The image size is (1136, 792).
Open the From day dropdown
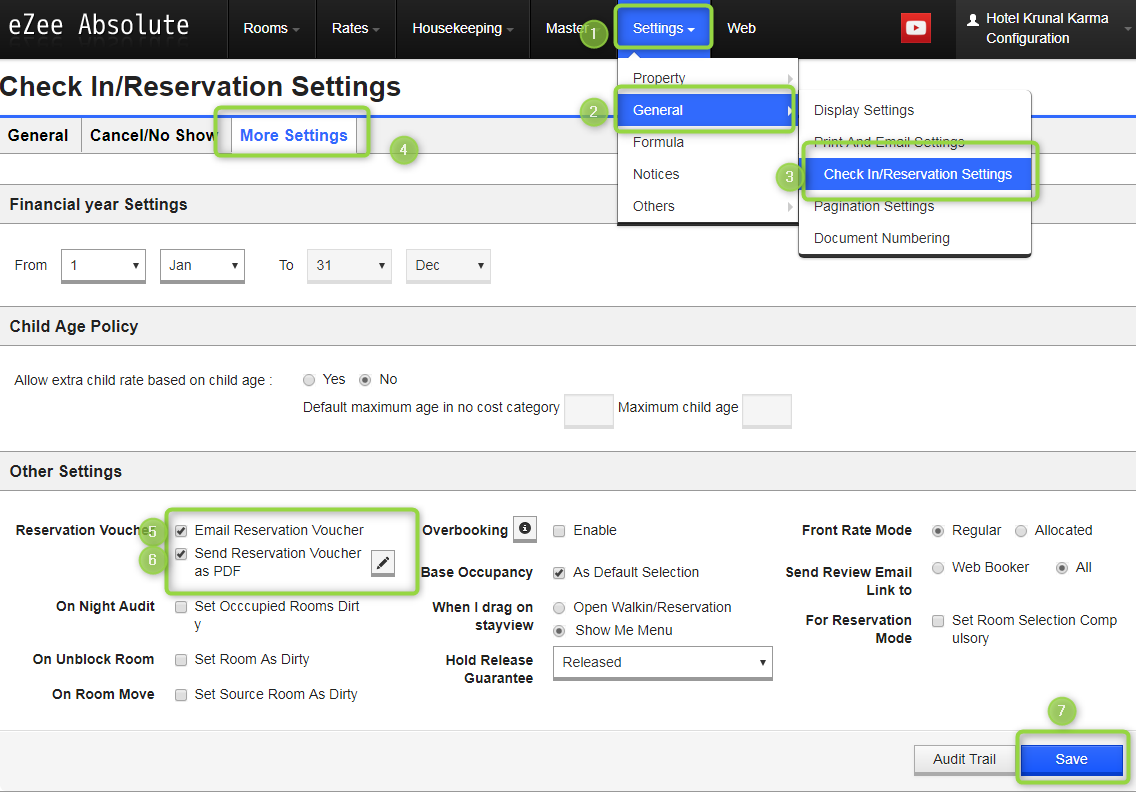coord(104,266)
